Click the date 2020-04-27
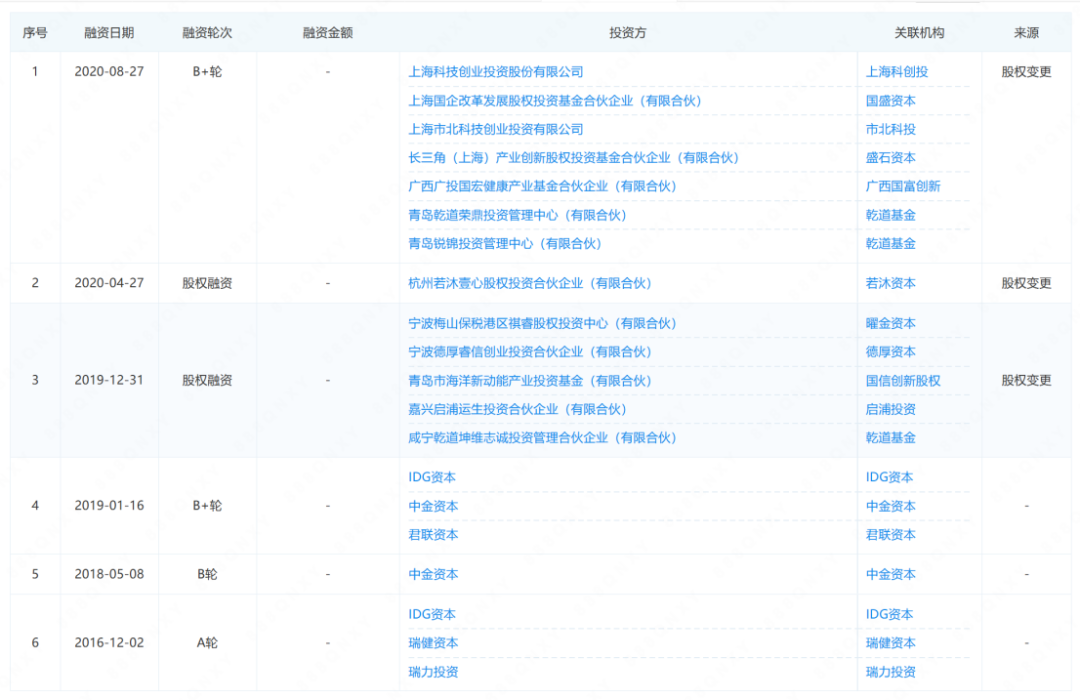This screenshot has width=1080, height=700. click(x=109, y=283)
